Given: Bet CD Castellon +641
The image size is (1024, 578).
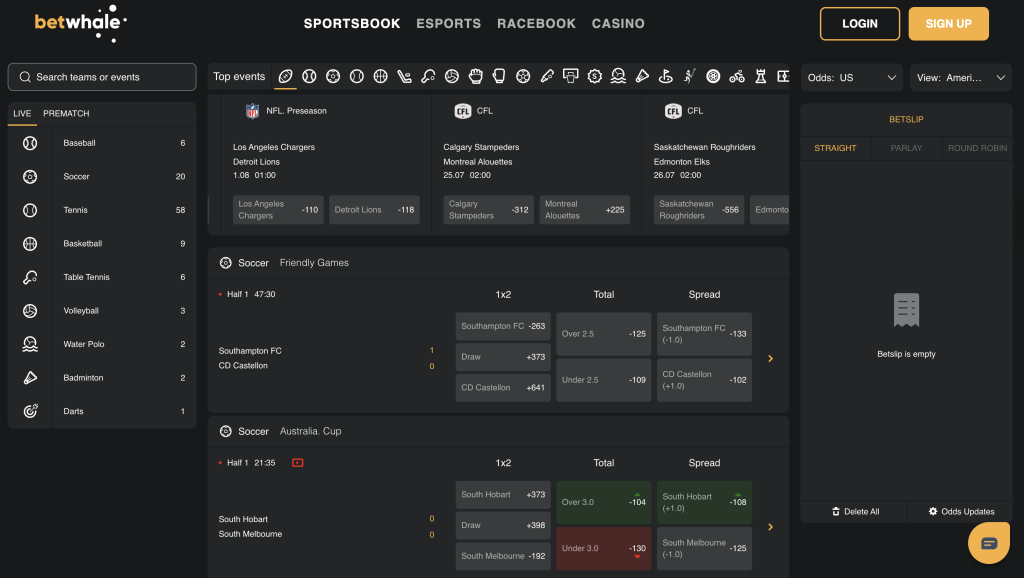Looking at the screenshot, I should point(503,387).
